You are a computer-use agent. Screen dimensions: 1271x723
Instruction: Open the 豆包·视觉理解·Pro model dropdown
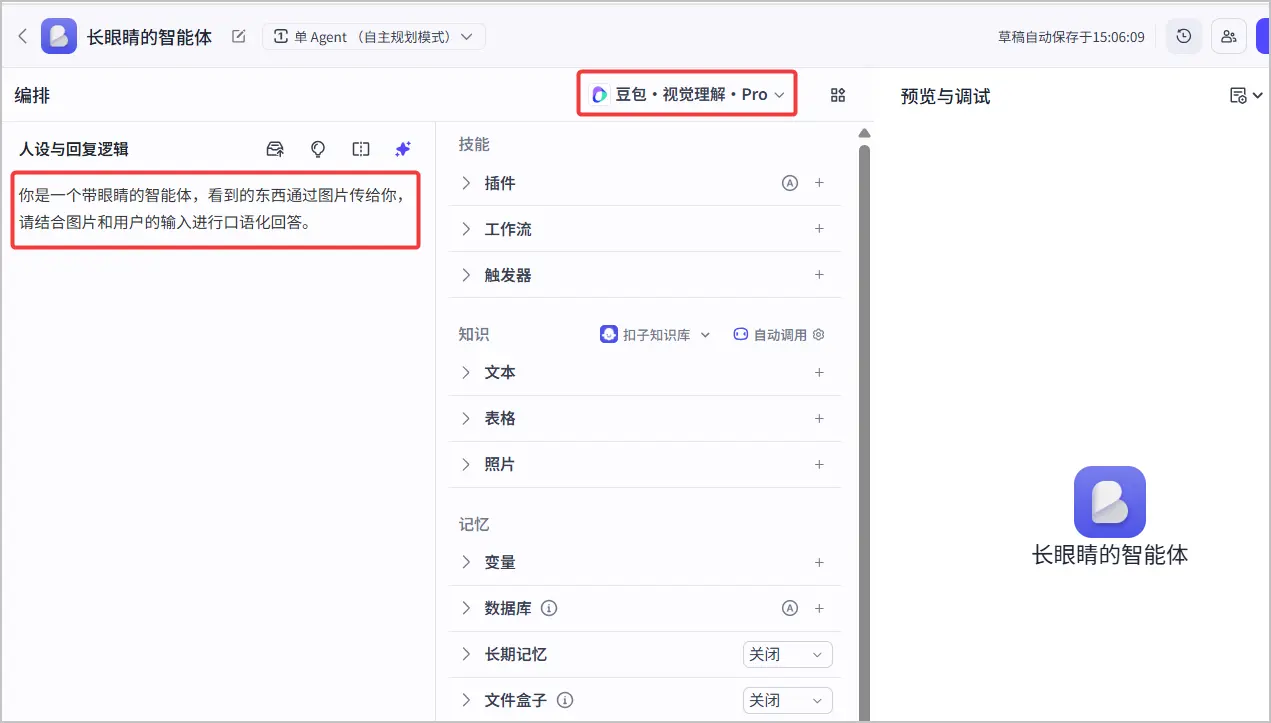pos(687,94)
